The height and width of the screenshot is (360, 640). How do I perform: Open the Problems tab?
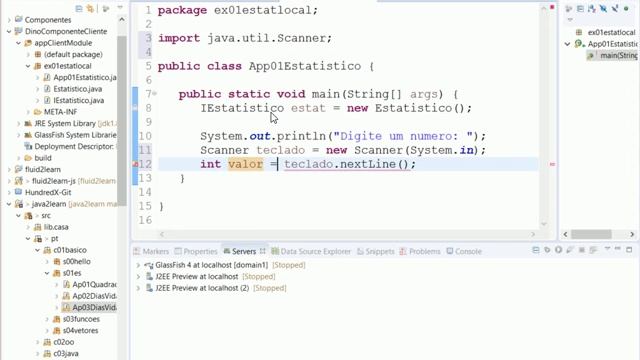[420, 251]
